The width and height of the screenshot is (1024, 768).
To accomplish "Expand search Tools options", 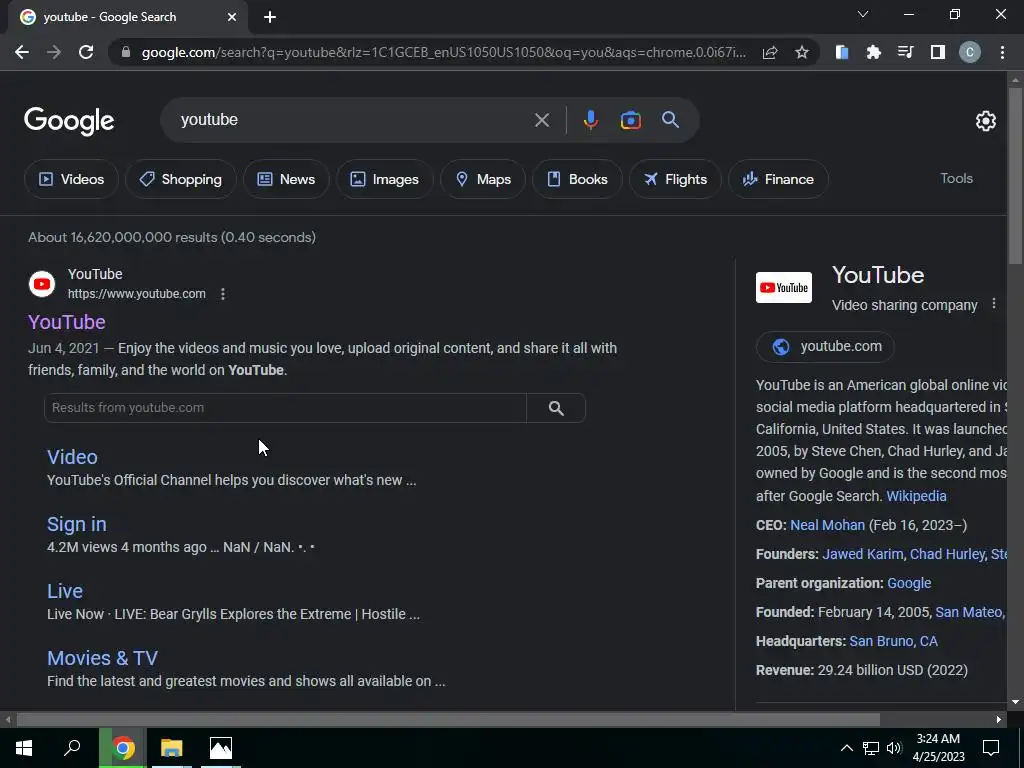I will point(956,178).
